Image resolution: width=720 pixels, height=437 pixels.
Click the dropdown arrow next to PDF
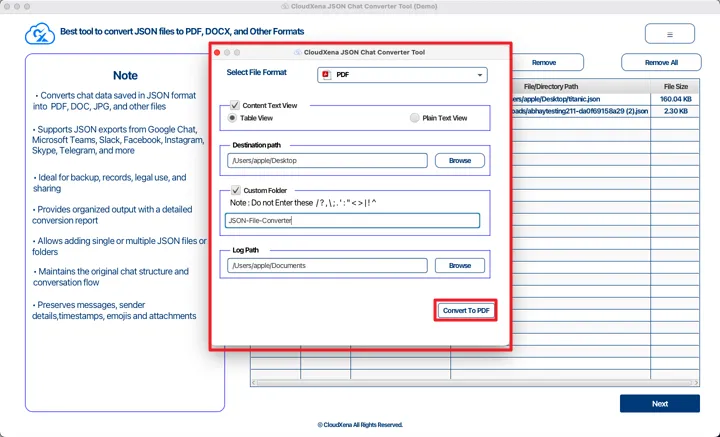click(x=480, y=75)
